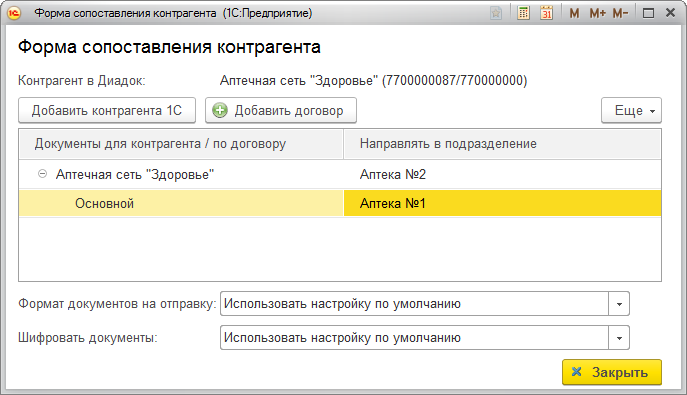This screenshot has width=687, height=395.
Task: Click the X icon on 'Закрыть' button
Action: coord(577,372)
